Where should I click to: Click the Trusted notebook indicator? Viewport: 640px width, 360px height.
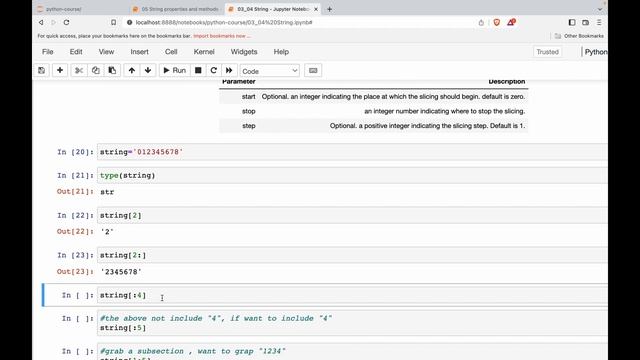[547, 52]
